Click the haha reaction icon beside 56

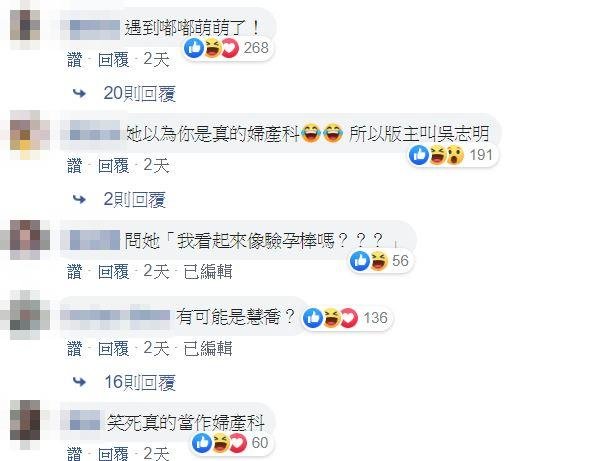point(378,261)
